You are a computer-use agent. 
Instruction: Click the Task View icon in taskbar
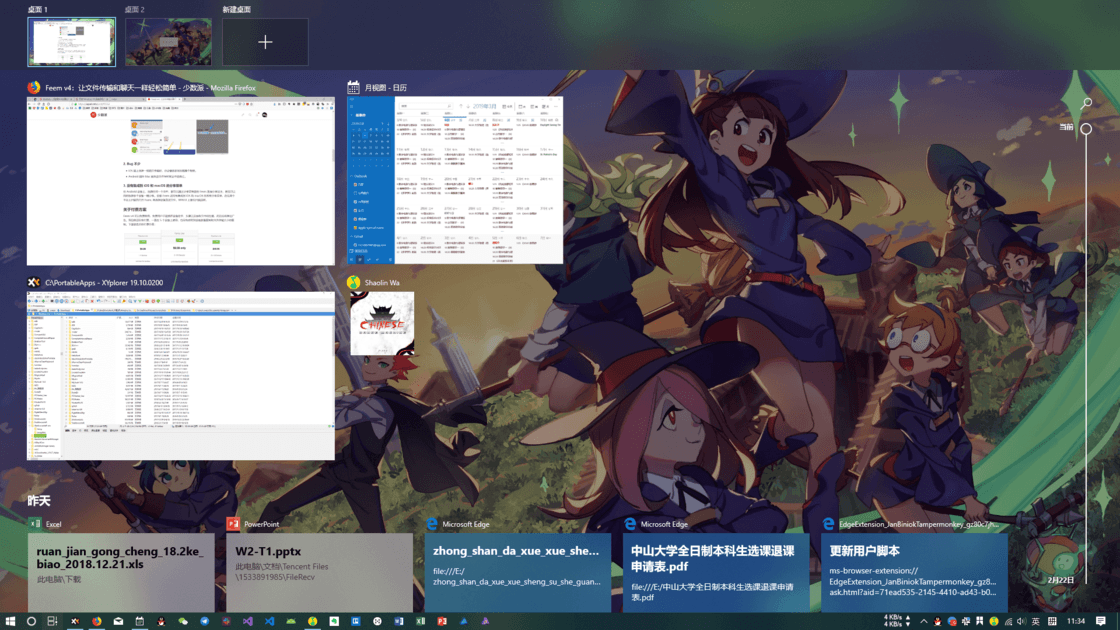52,621
